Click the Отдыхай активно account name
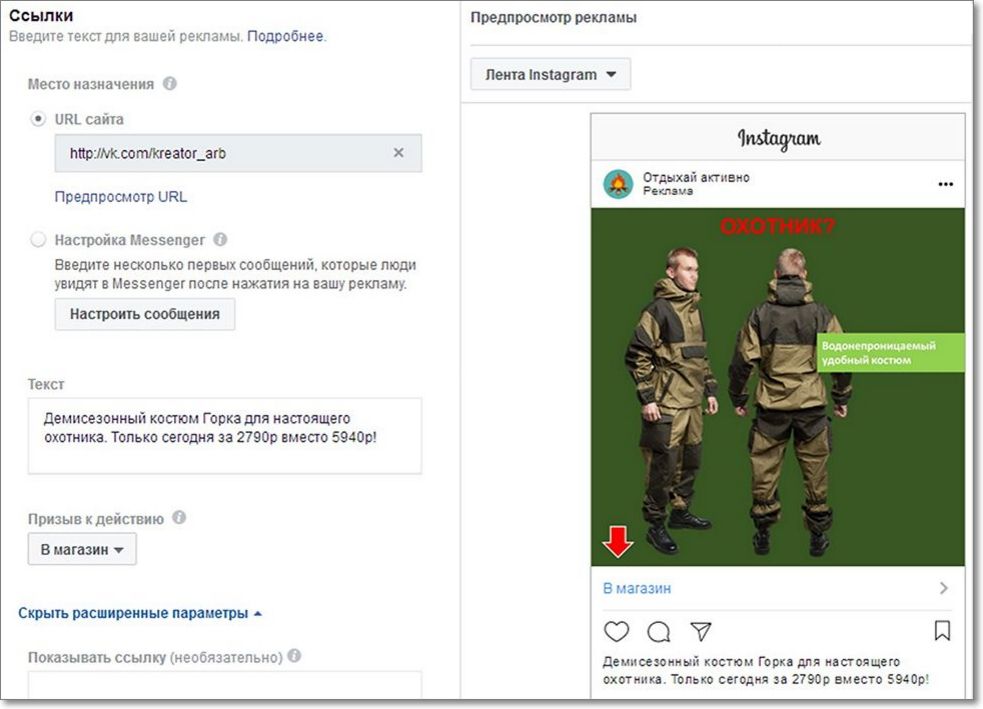Image resolution: width=983 pixels, height=709 pixels. point(696,177)
